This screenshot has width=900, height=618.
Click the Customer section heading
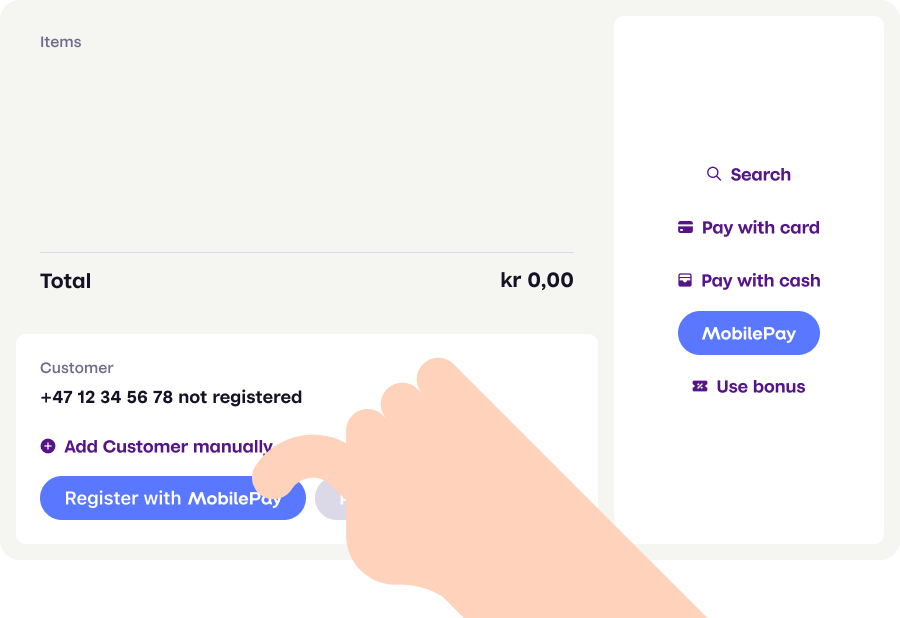tap(77, 368)
